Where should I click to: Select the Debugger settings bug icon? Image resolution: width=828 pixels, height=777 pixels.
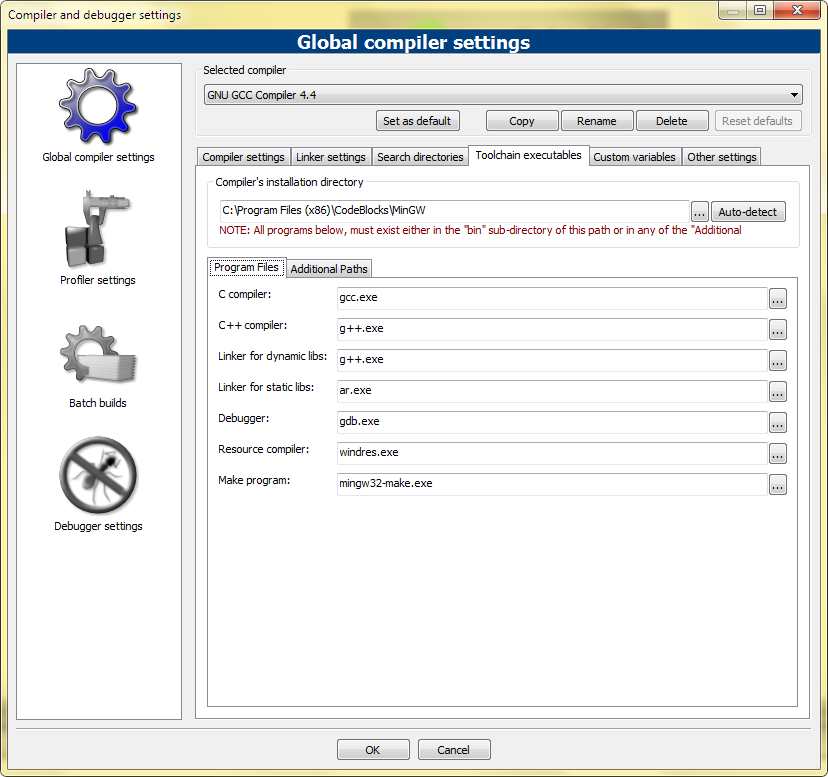pyautogui.click(x=98, y=476)
